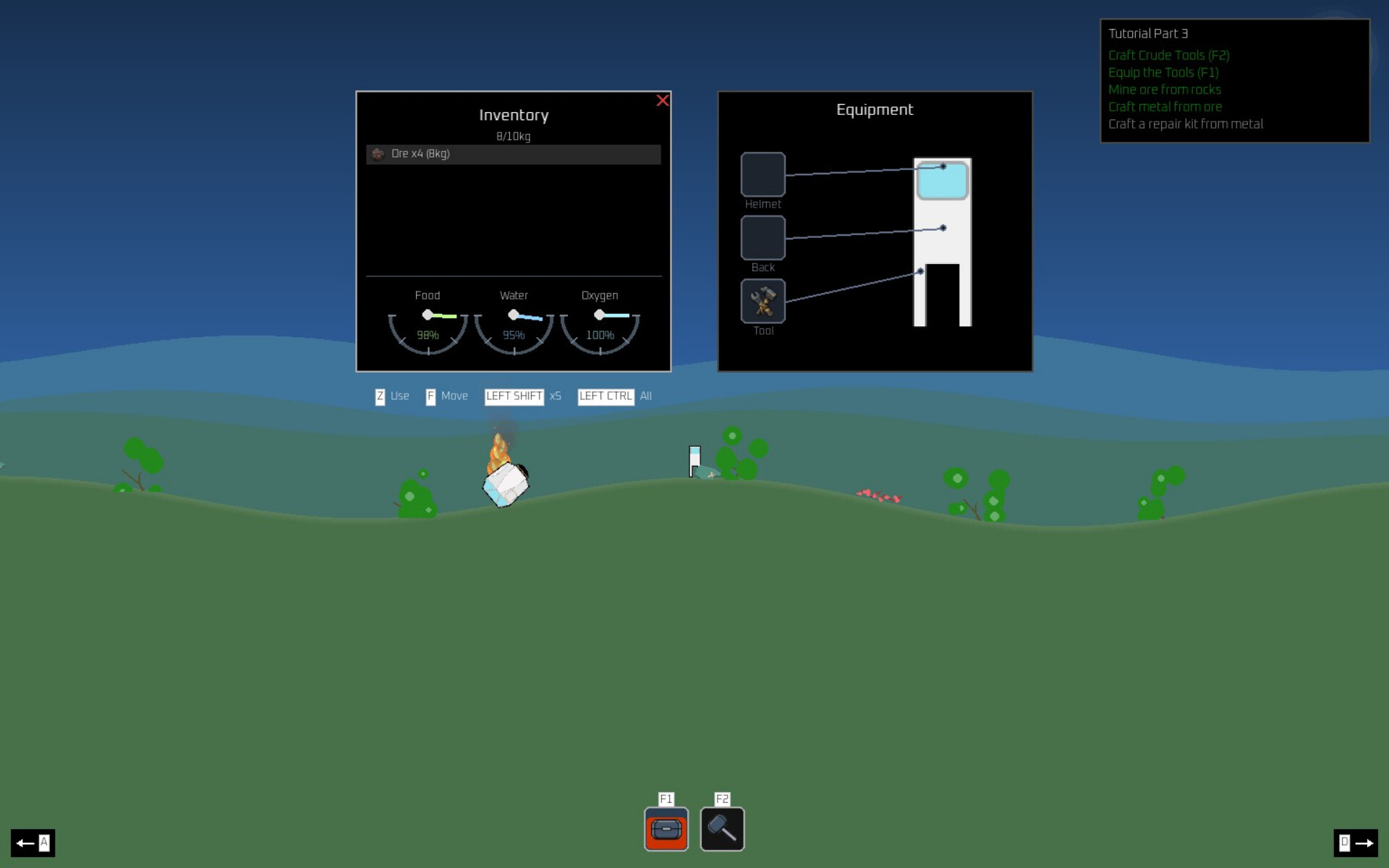1389x868 pixels.
Task: Click the F Move key hint
Action: (x=447, y=396)
